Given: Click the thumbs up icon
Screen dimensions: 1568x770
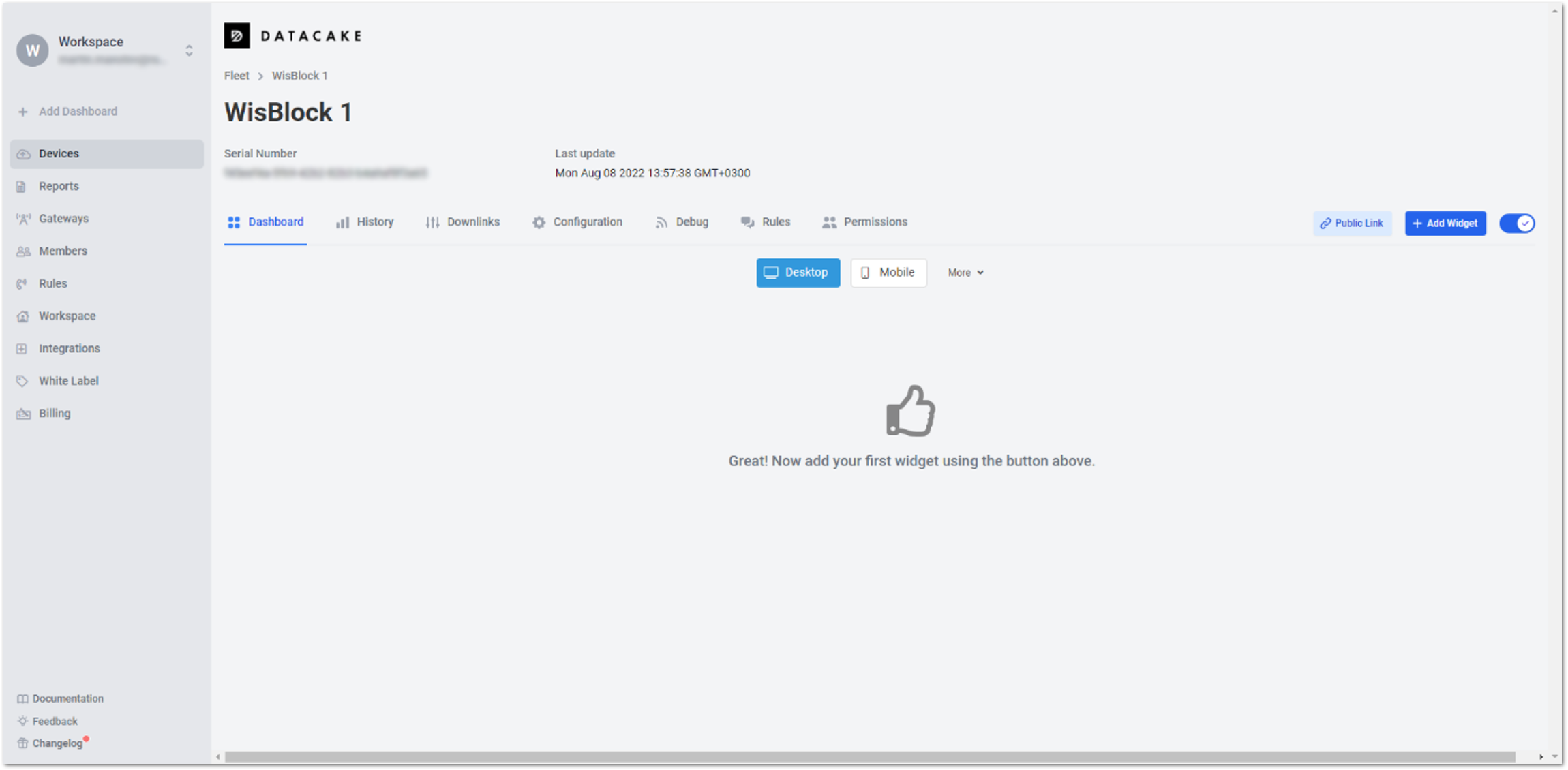Looking at the screenshot, I should 910,411.
